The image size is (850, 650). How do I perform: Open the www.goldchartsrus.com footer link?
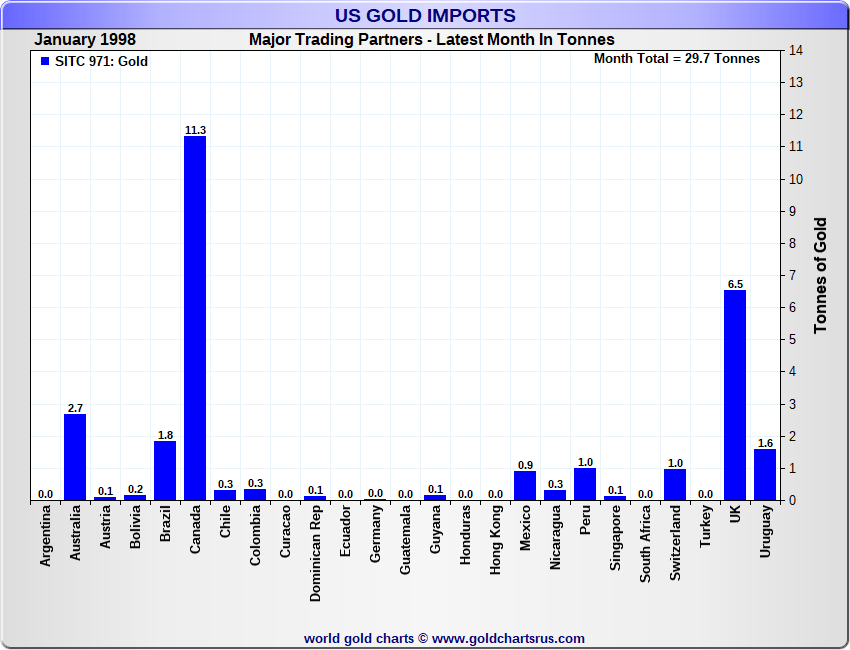coord(508,638)
